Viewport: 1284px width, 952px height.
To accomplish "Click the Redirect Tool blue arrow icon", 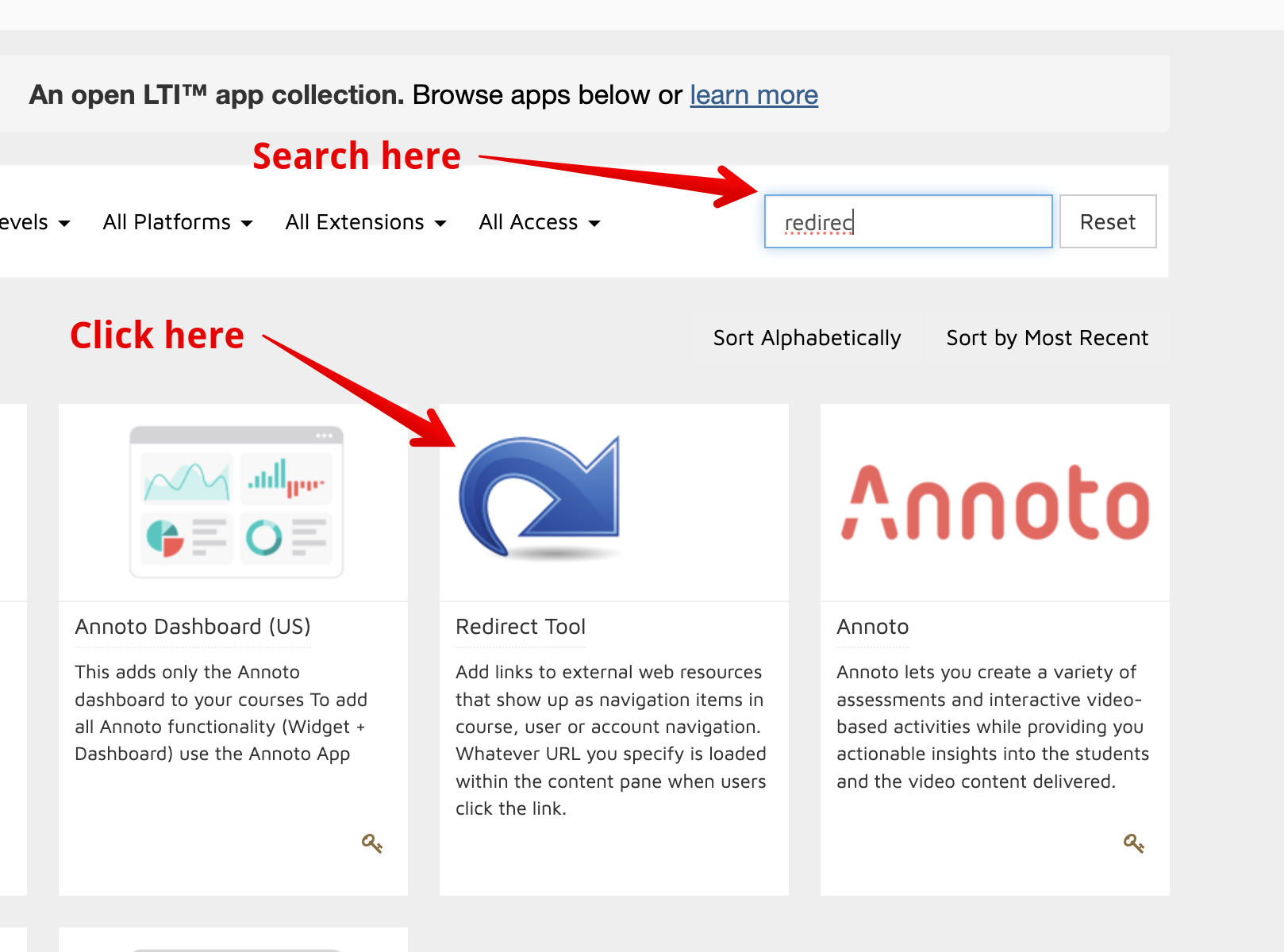I will click(x=540, y=497).
